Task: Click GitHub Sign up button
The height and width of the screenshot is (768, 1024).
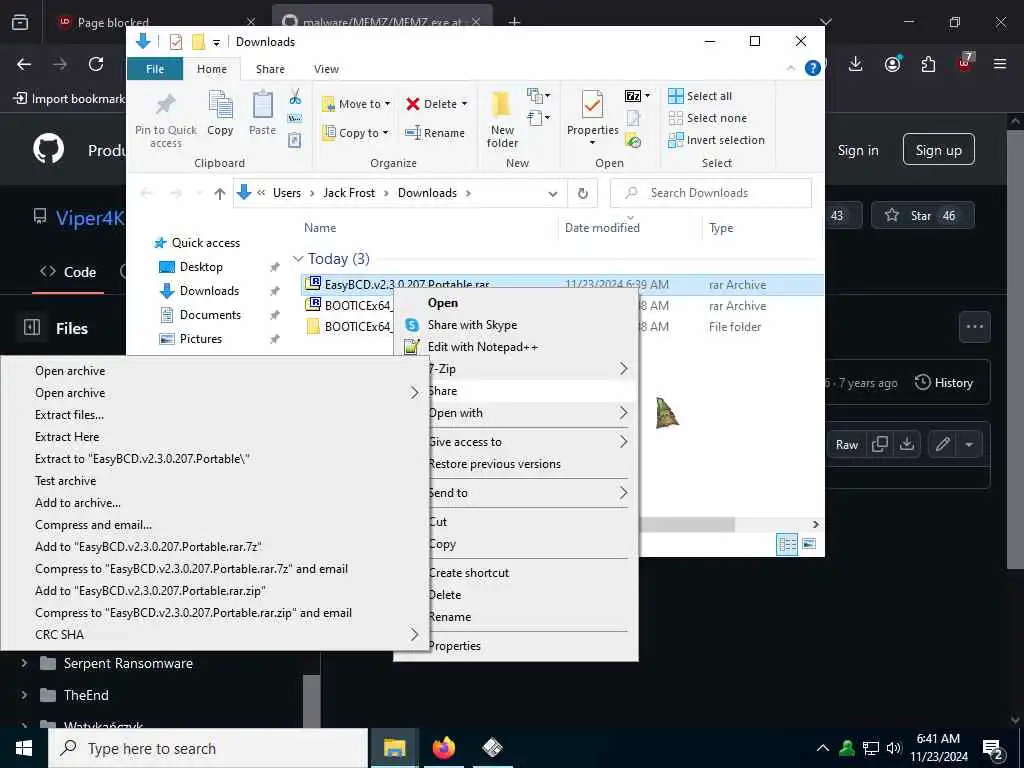Action: coord(938,150)
